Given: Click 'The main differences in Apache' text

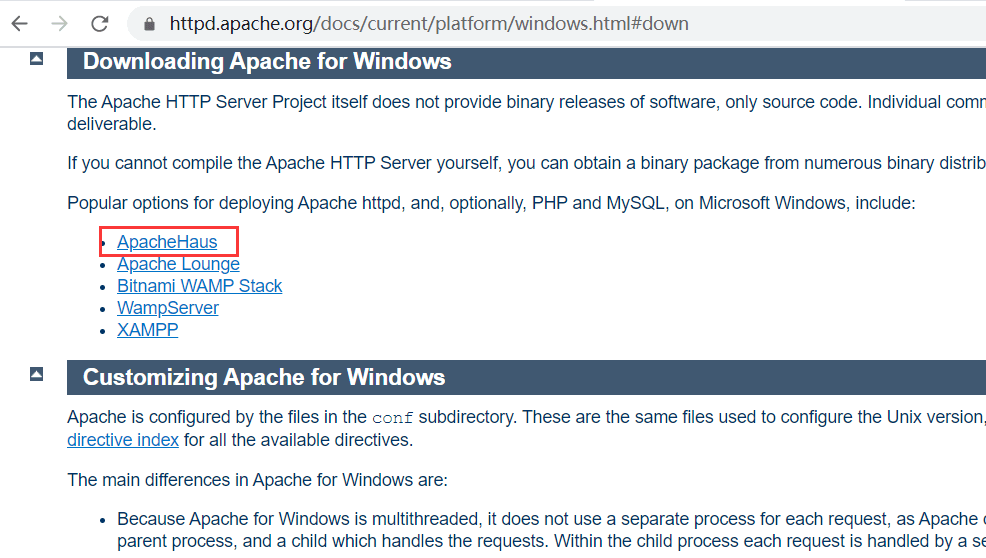Looking at the screenshot, I should 257,480.
